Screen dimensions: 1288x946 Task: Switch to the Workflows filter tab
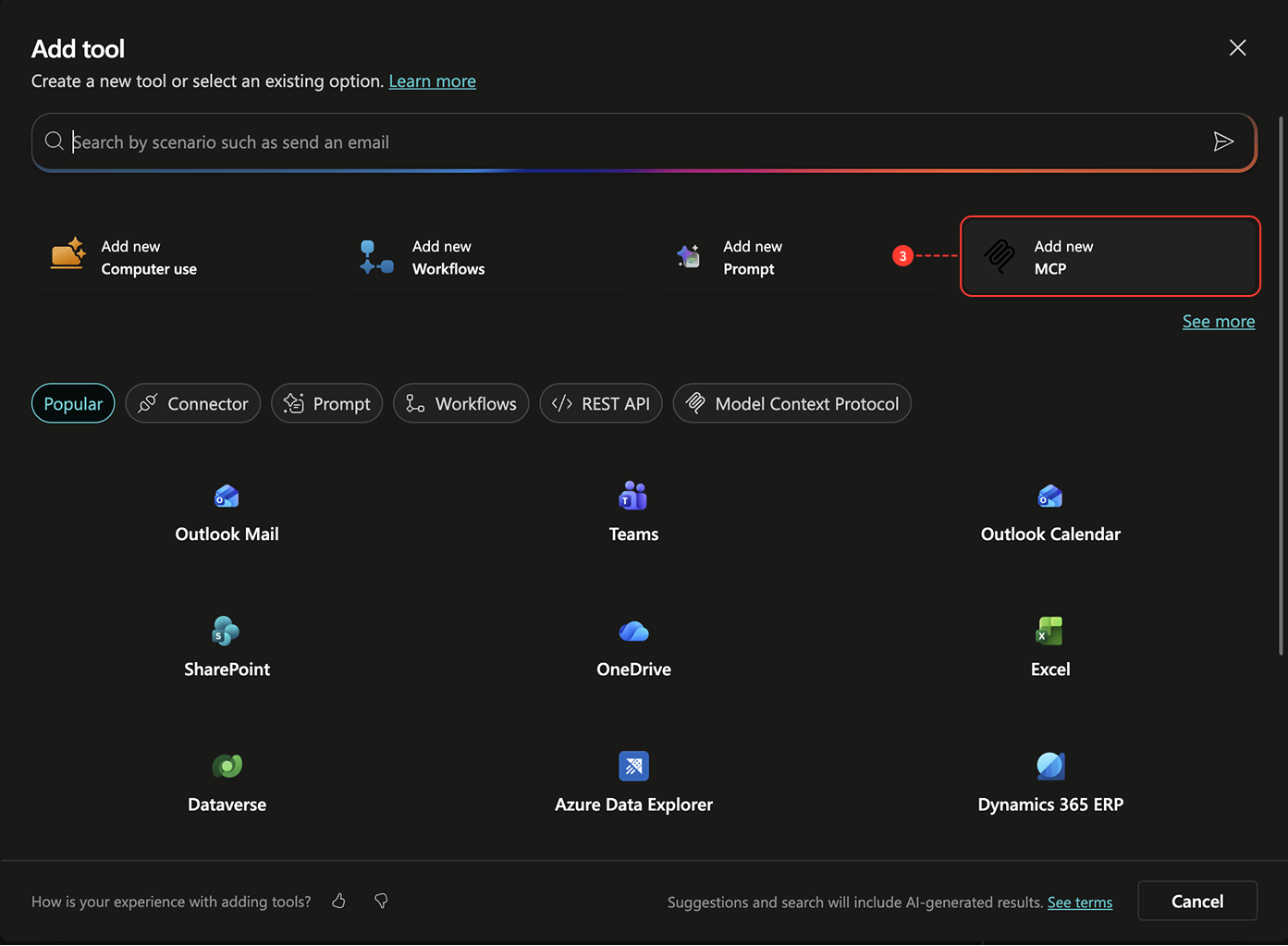(x=461, y=403)
